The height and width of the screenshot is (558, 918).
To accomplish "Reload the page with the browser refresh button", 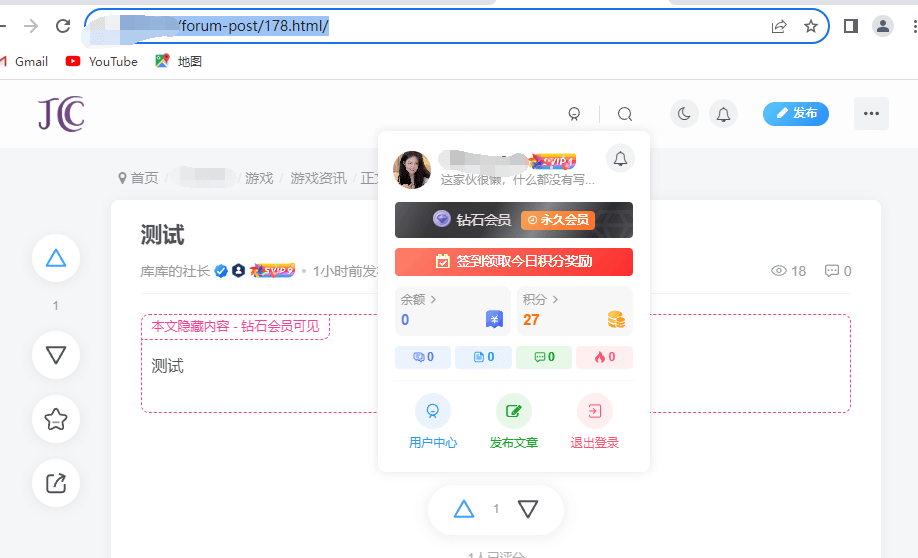I will coord(63,26).
